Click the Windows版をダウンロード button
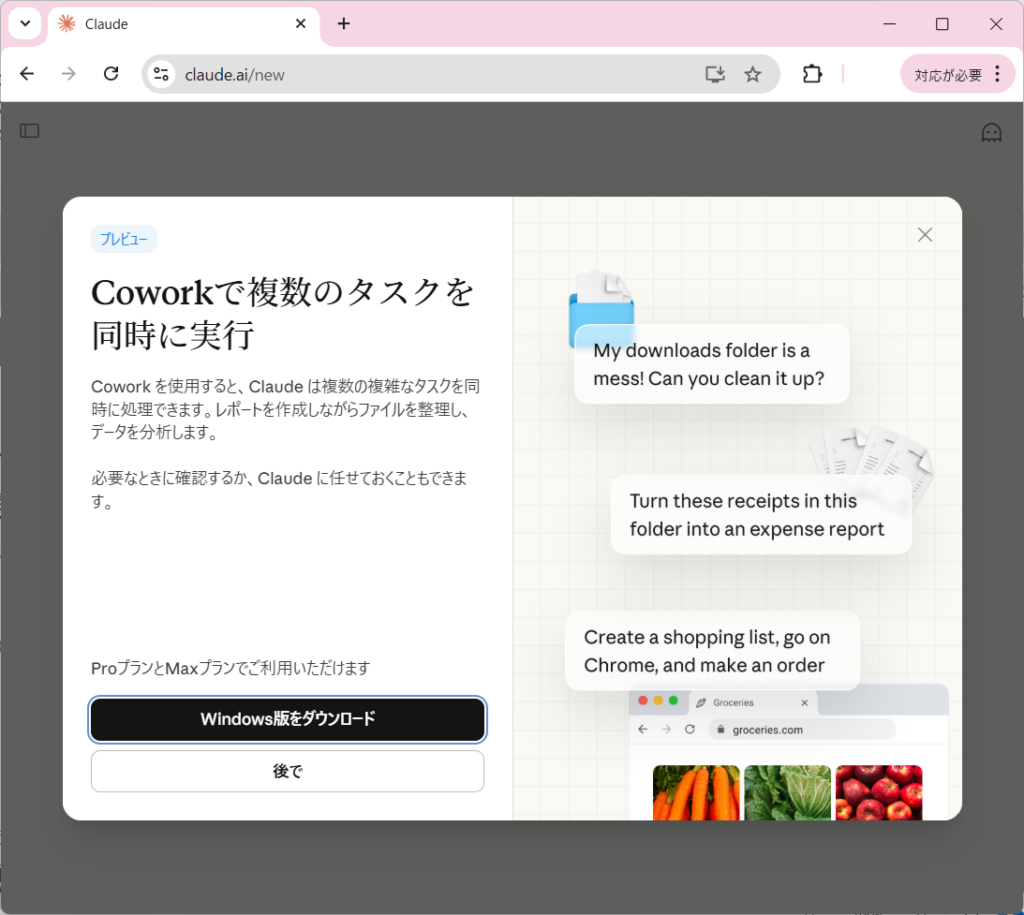 pos(288,719)
